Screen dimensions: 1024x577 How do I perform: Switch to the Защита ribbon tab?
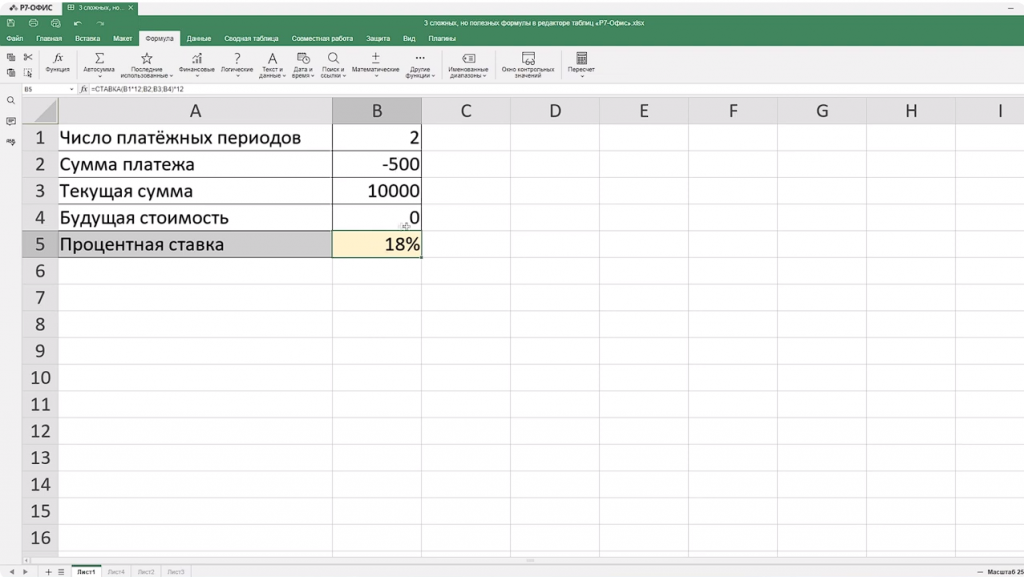[377, 39]
